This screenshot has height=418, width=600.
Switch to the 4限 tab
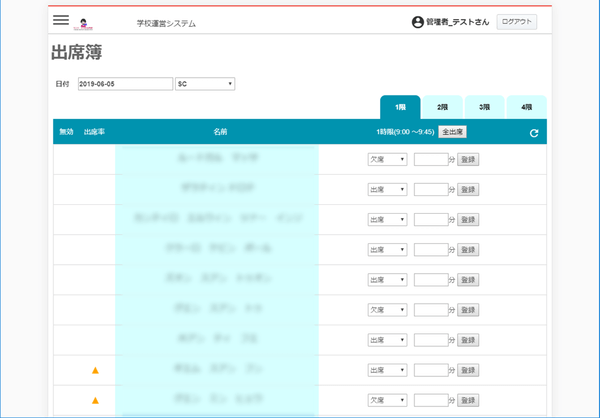527,107
